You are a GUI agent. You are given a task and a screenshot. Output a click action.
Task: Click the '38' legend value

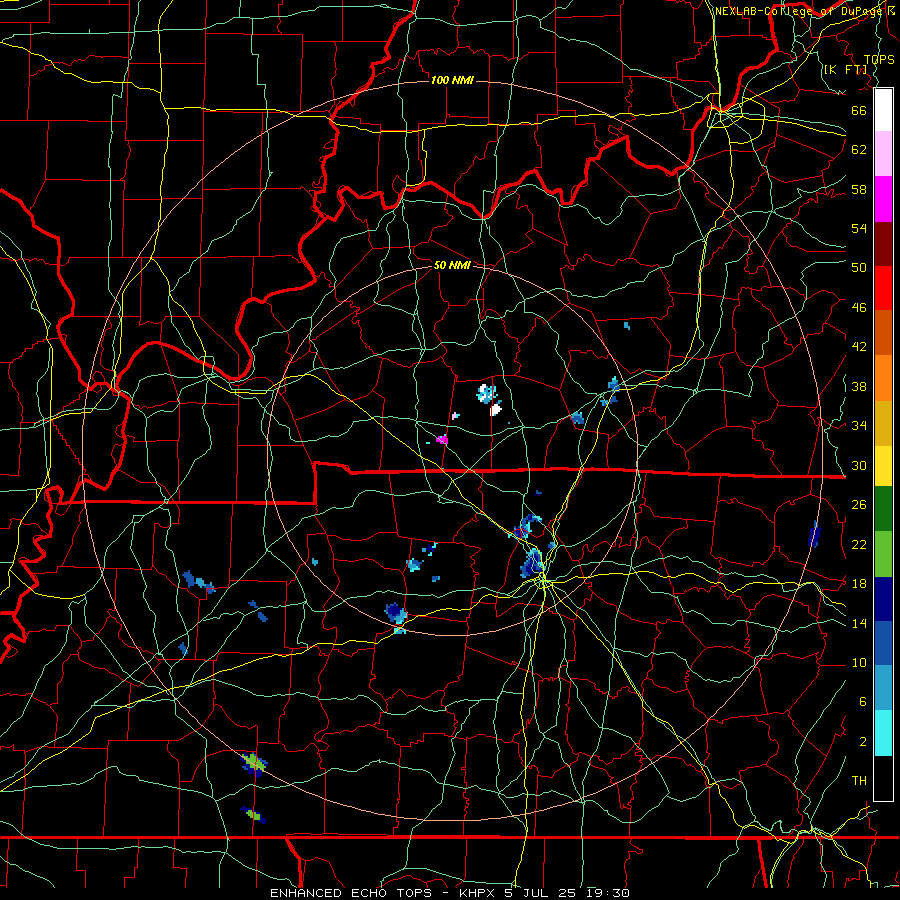(859, 386)
